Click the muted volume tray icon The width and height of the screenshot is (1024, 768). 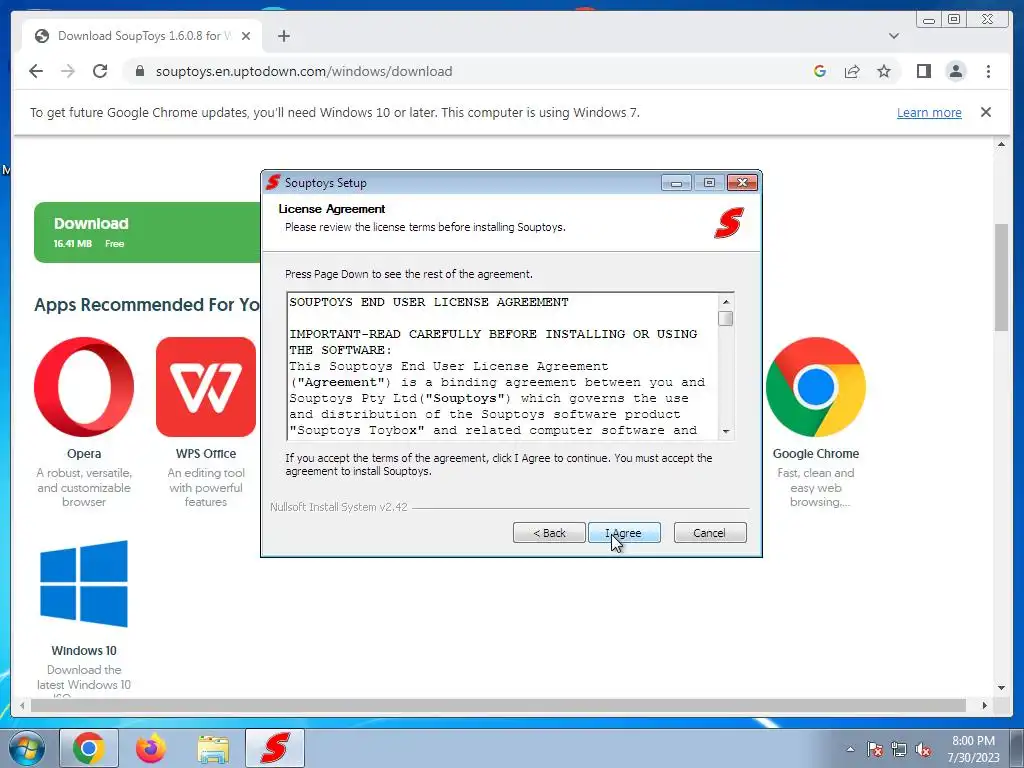(923, 749)
